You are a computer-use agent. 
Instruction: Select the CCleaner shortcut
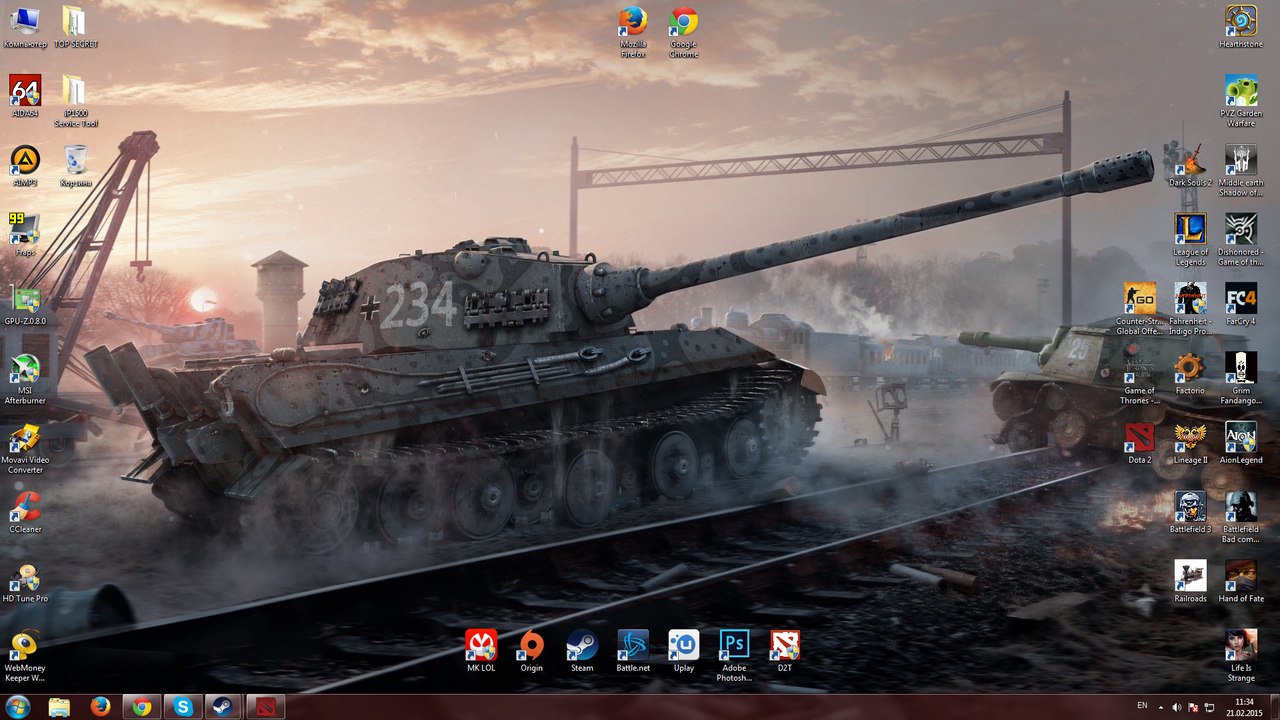tap(24, 513)
